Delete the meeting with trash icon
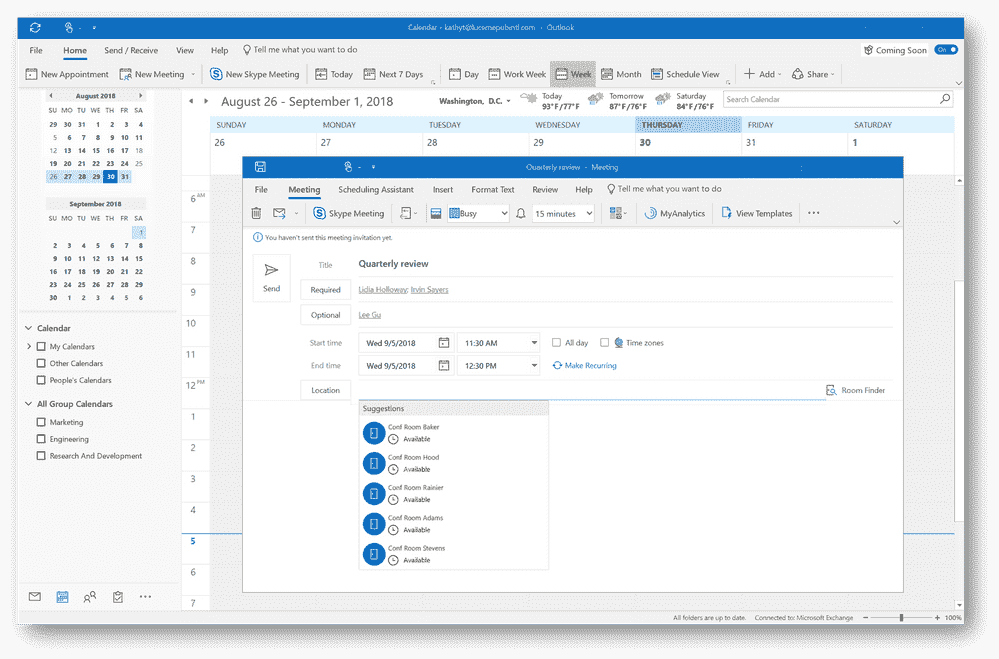This screenshot has height=659, width=999. pyautogui.click(x=256, y=214)
